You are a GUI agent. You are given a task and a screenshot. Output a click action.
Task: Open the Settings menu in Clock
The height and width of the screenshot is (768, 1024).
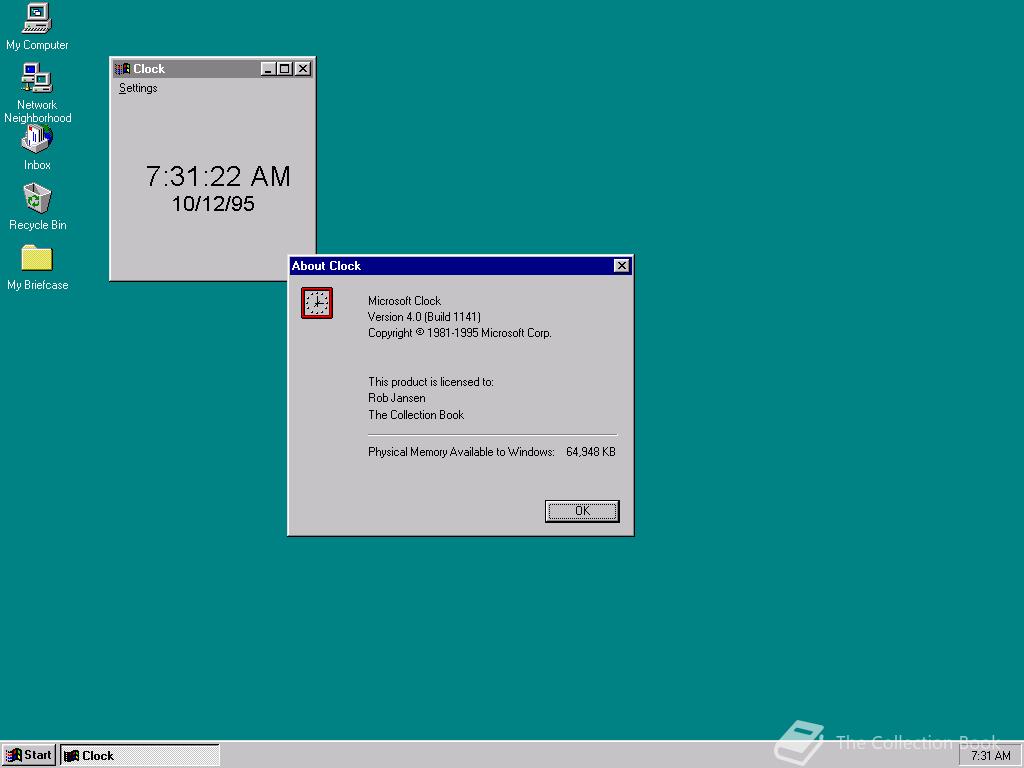(x=138, y=88)
